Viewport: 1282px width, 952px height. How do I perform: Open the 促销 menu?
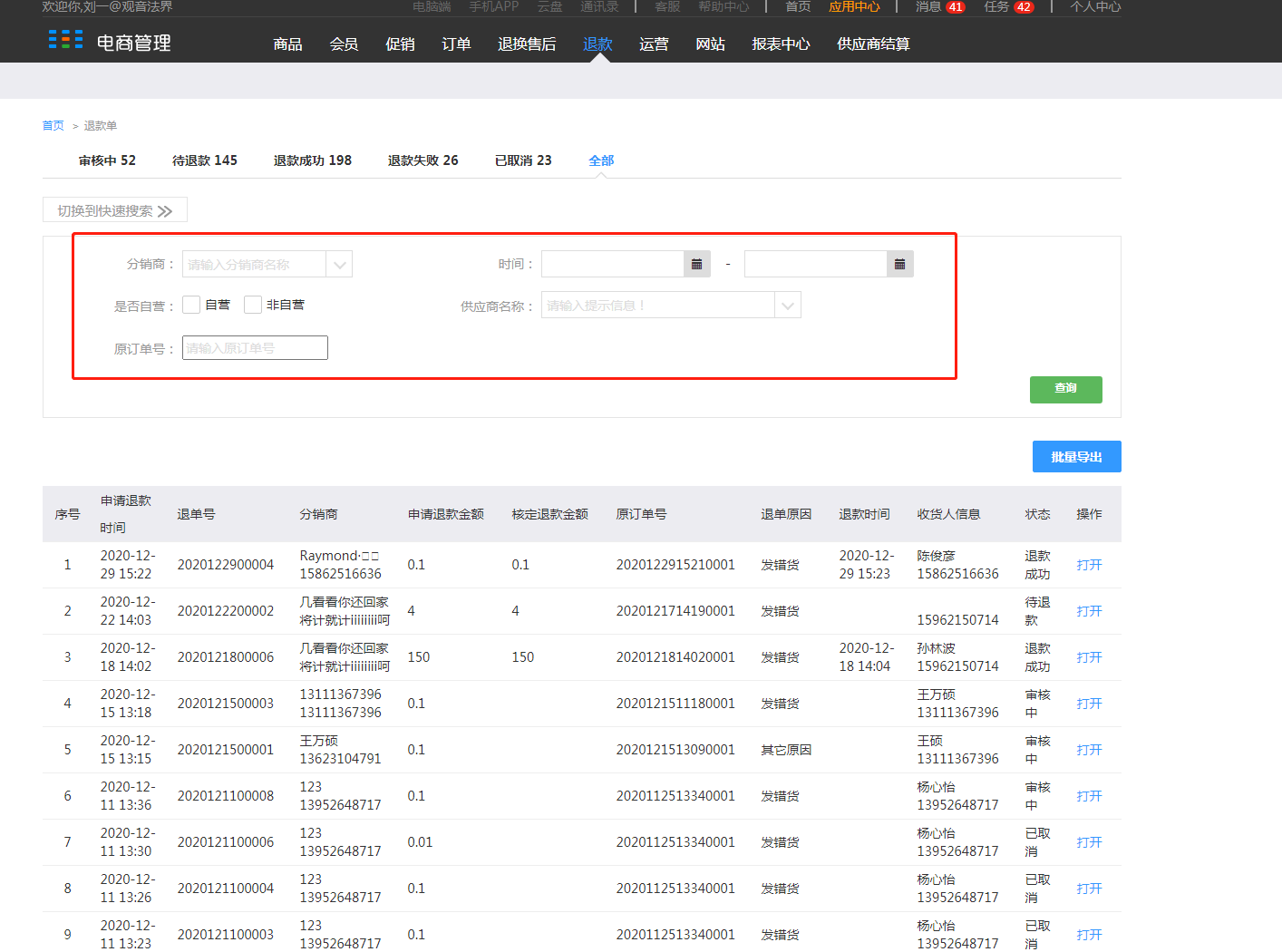[400, 44]
